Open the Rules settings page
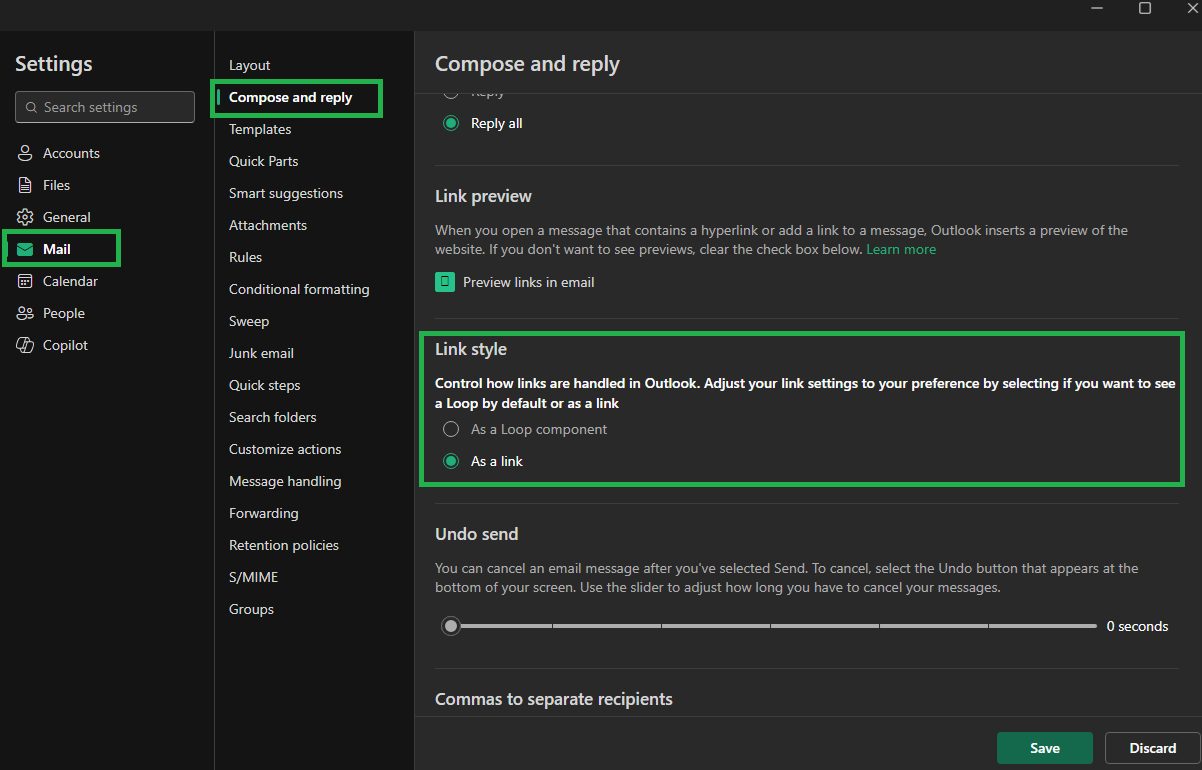The width and height of the screenshot is (1202, 770). tap(246, 257)
